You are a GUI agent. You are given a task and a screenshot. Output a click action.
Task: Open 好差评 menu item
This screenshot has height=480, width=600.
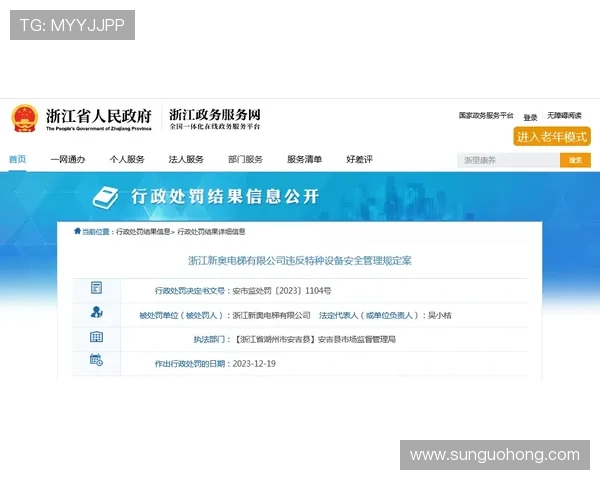(359, 159)
